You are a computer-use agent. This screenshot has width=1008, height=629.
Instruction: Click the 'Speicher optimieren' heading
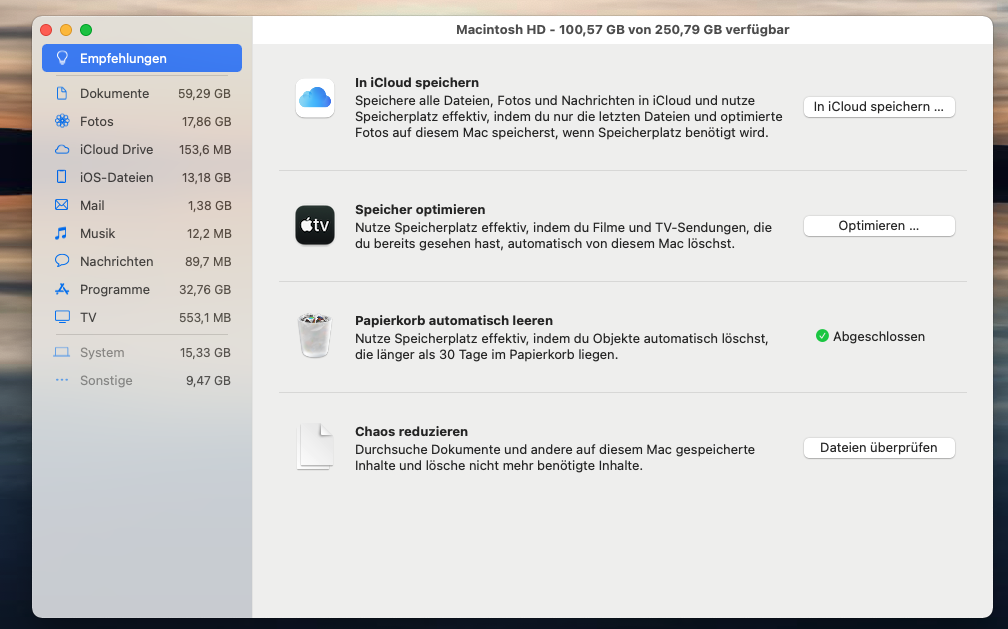(x=420, y=210)
